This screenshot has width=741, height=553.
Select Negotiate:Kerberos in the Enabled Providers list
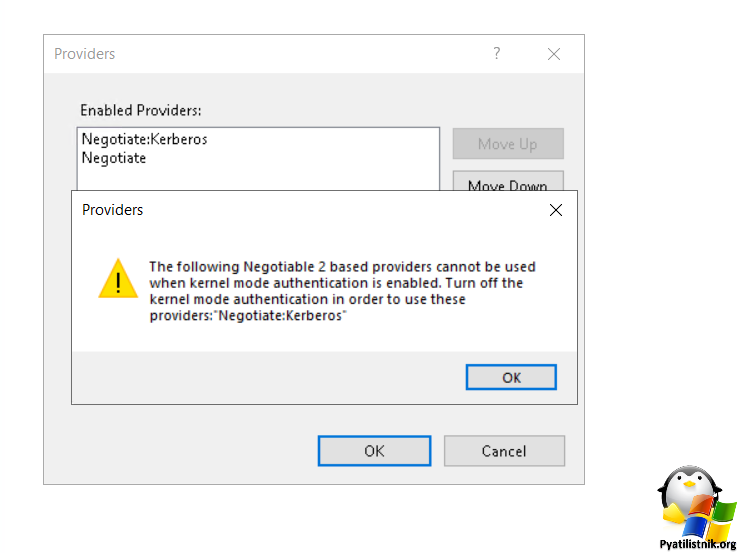point(144,139)
